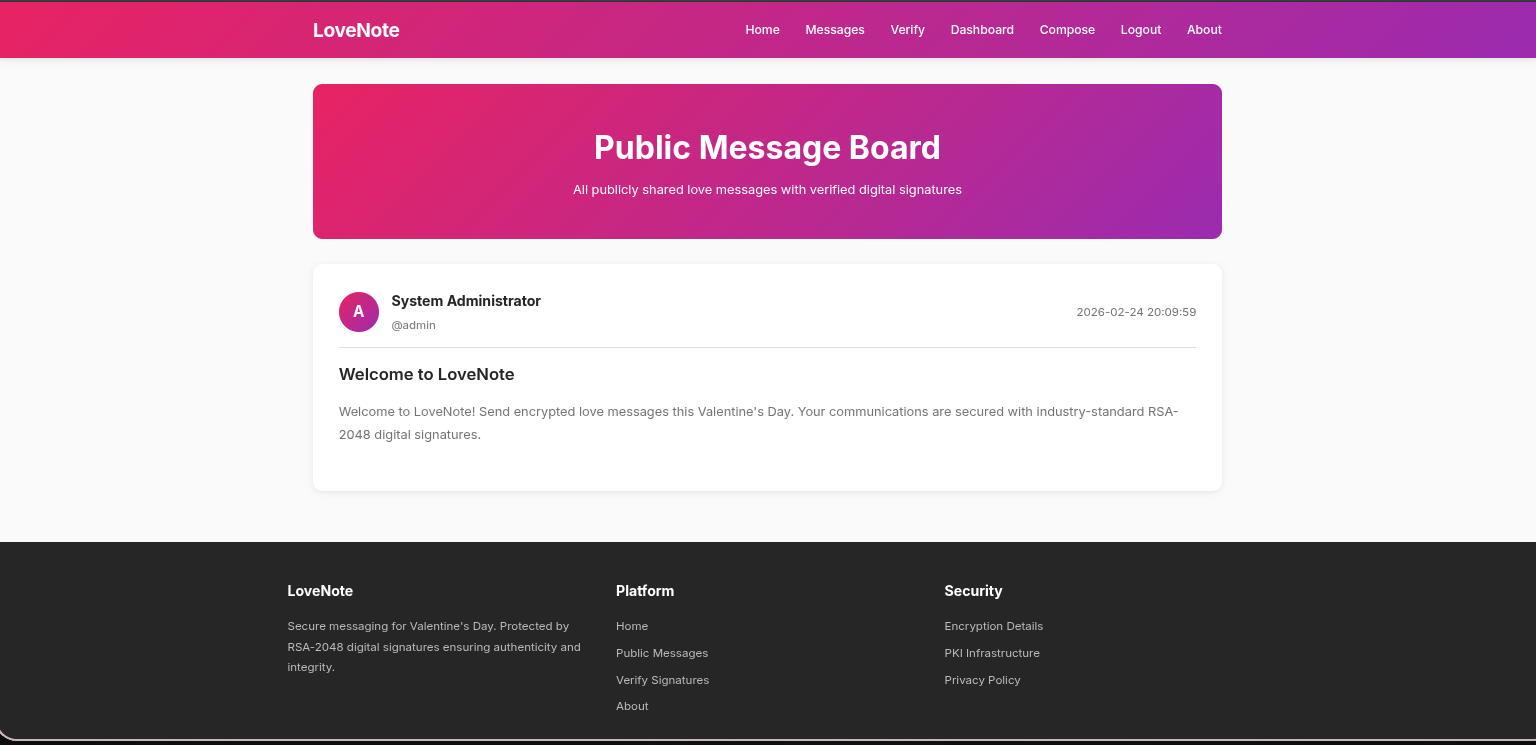
Task: Open the Compose page
Action: 1067,30
